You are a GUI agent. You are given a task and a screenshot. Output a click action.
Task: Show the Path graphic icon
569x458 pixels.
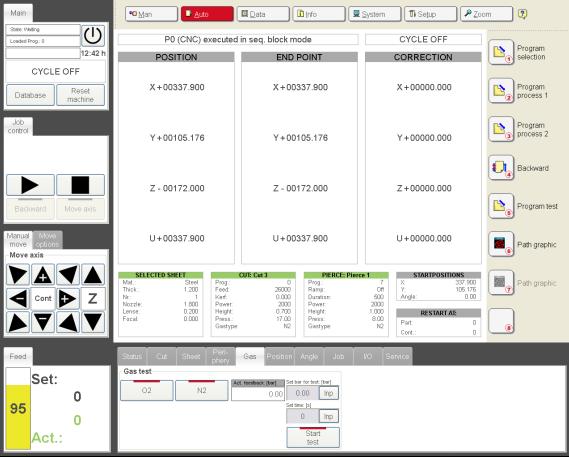point(501,244)
